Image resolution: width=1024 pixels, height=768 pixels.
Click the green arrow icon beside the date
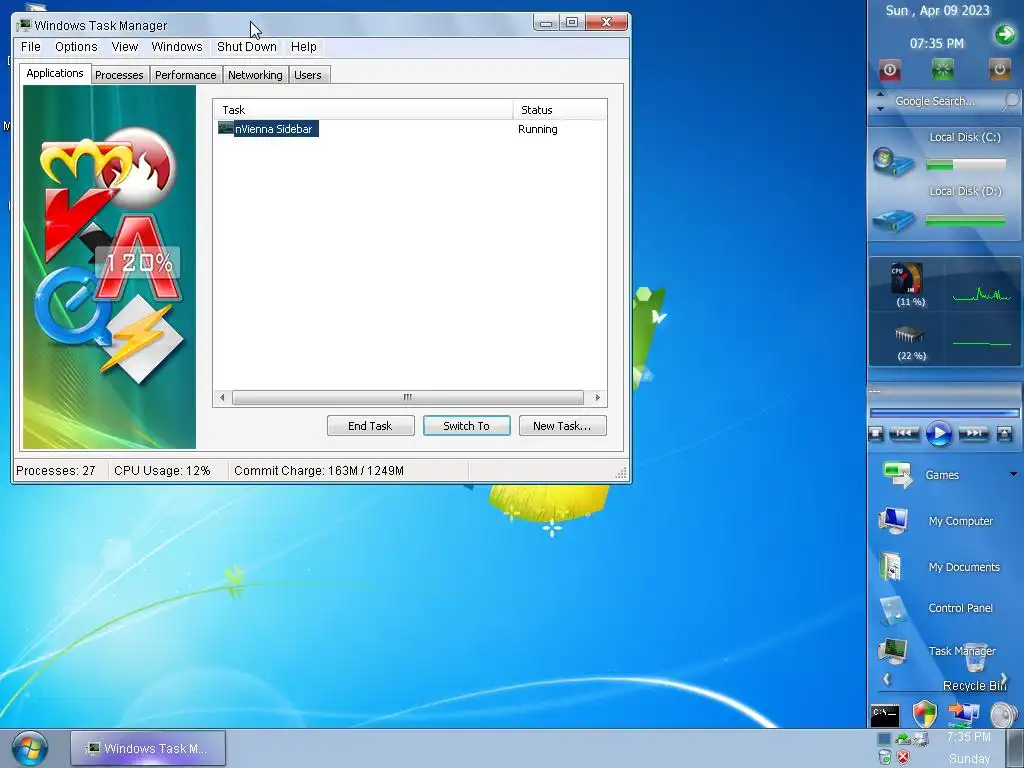click(x=1005, y=35)
